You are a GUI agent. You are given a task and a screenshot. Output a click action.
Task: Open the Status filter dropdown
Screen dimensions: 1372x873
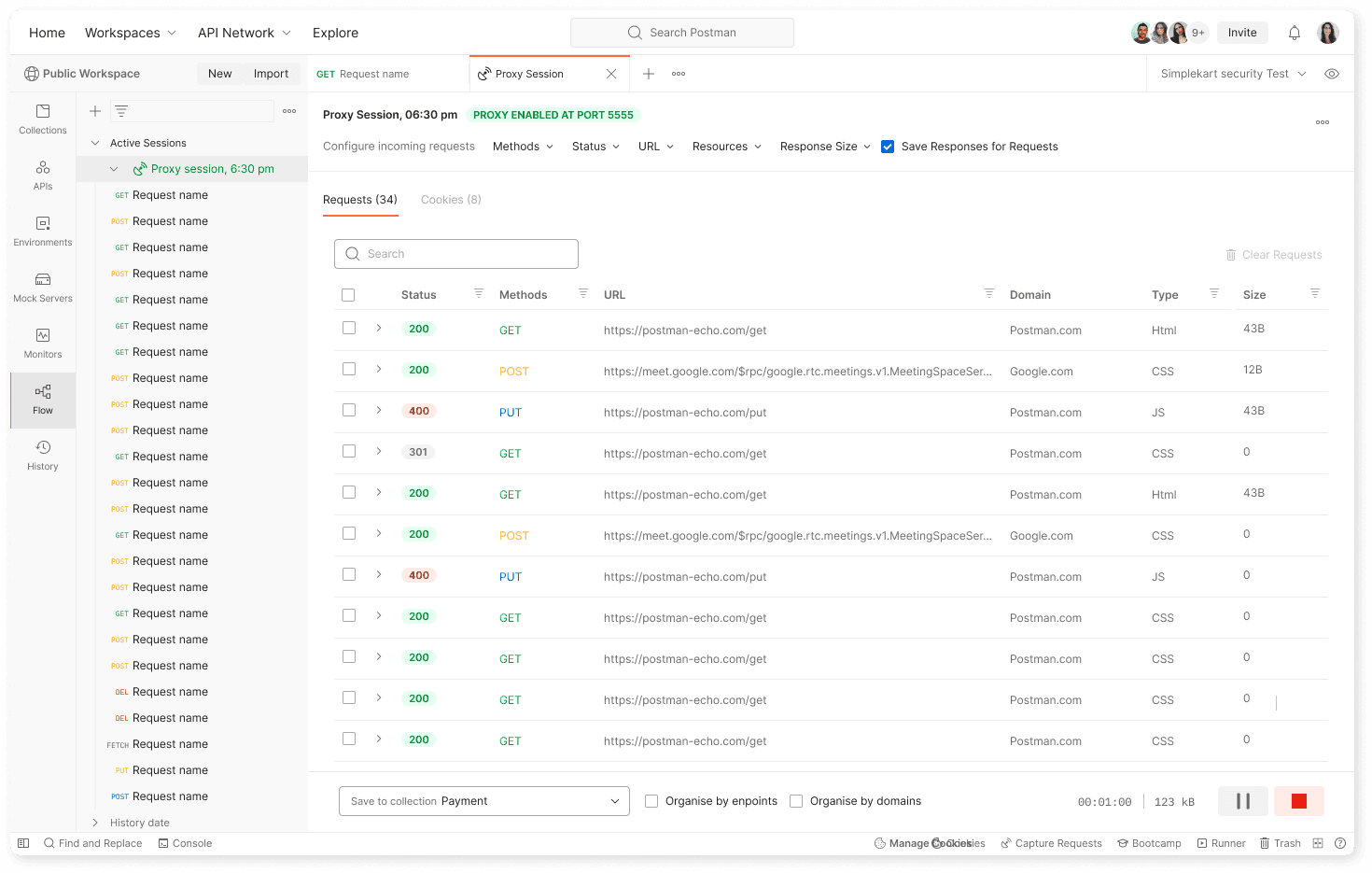point(596,147)
